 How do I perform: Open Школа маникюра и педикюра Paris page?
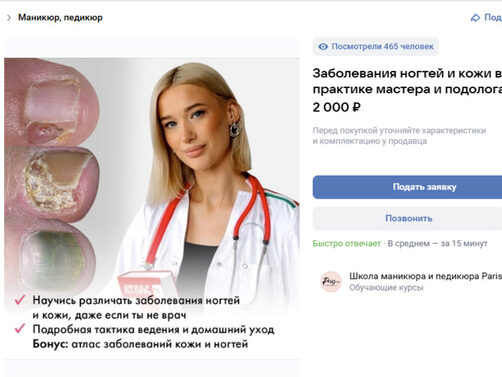tap(425, 276)
